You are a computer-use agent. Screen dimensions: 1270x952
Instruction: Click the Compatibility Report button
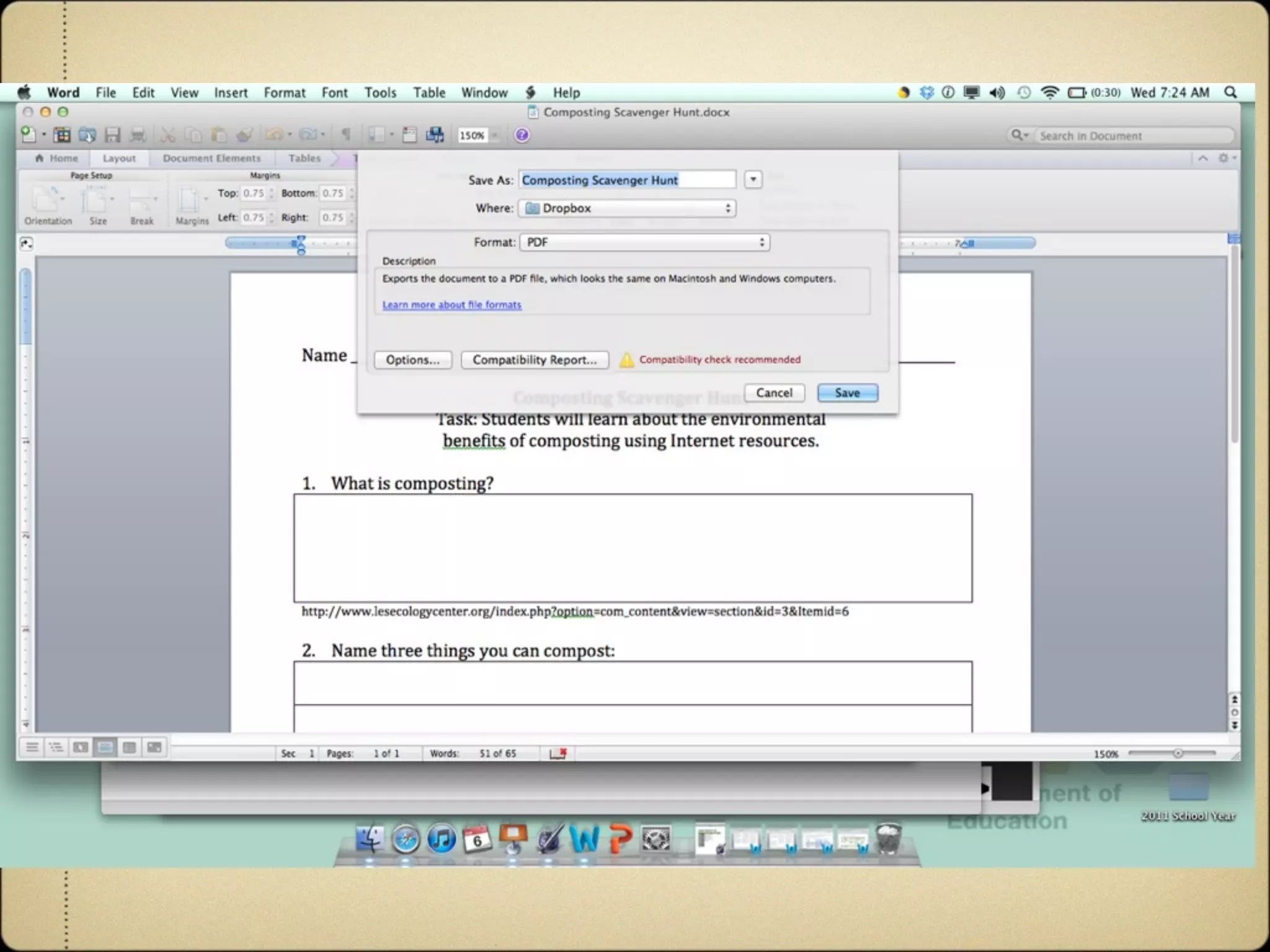pyautogui.click(x=535, y=360)
